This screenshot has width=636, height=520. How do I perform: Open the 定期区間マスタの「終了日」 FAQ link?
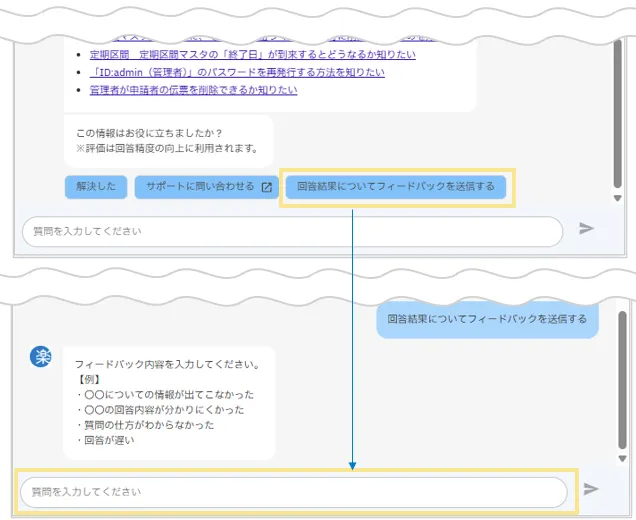[x=252, y=54]
